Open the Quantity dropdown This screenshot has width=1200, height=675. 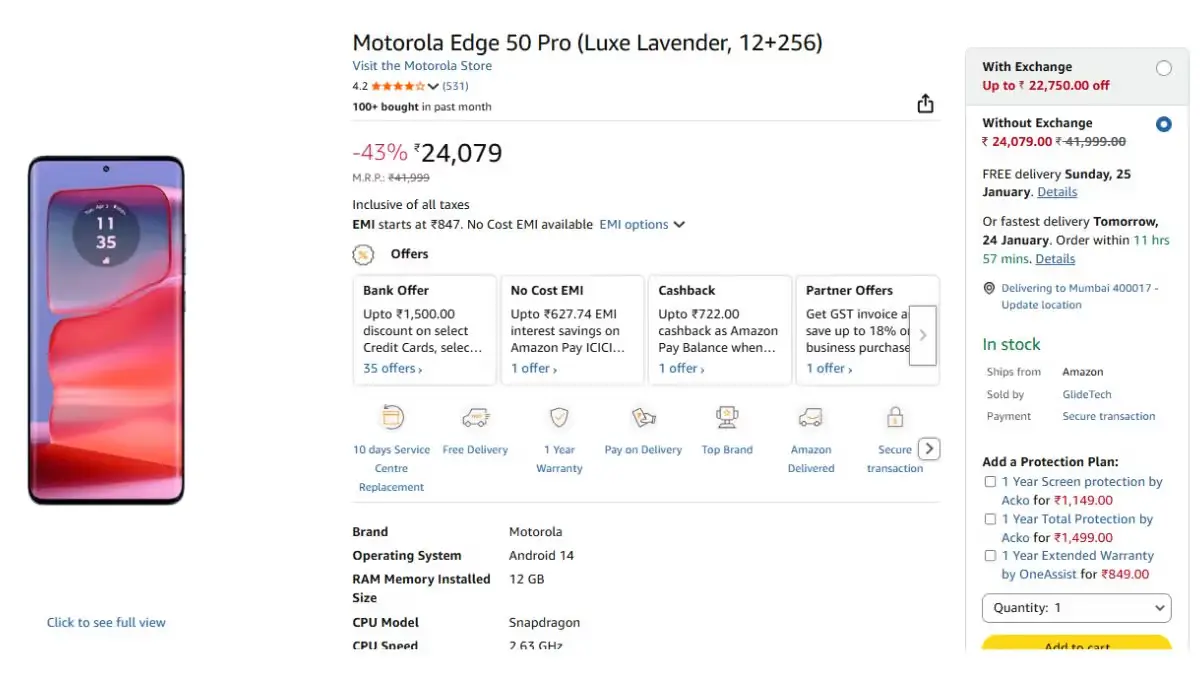[x=1076, y=608]
